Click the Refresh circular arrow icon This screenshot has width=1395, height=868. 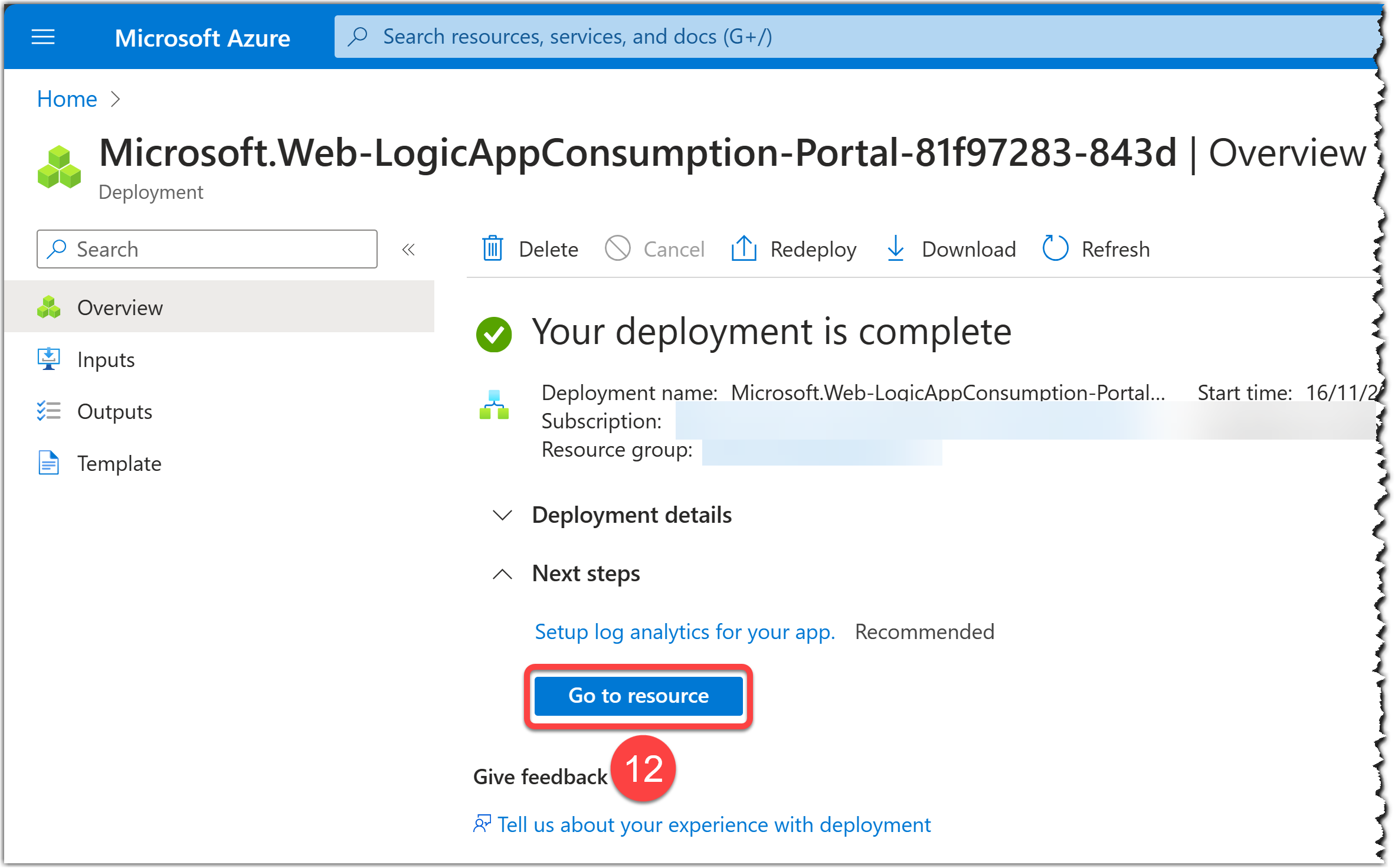(x=1055, y=248)
